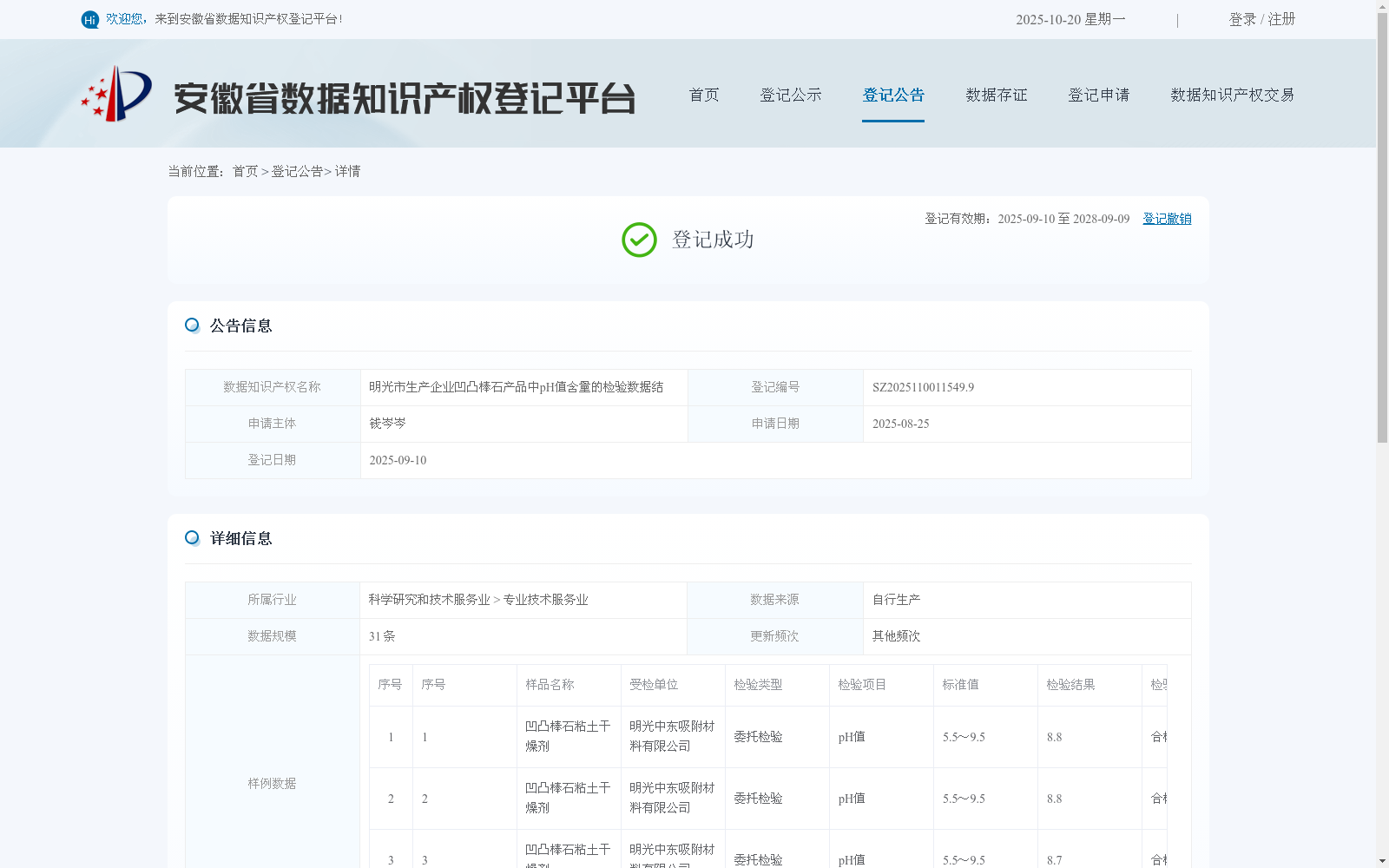Click the validity period 2025-09-10 至 2028-09-09
1389x868 pixels.
click(x=1063, y=219)
